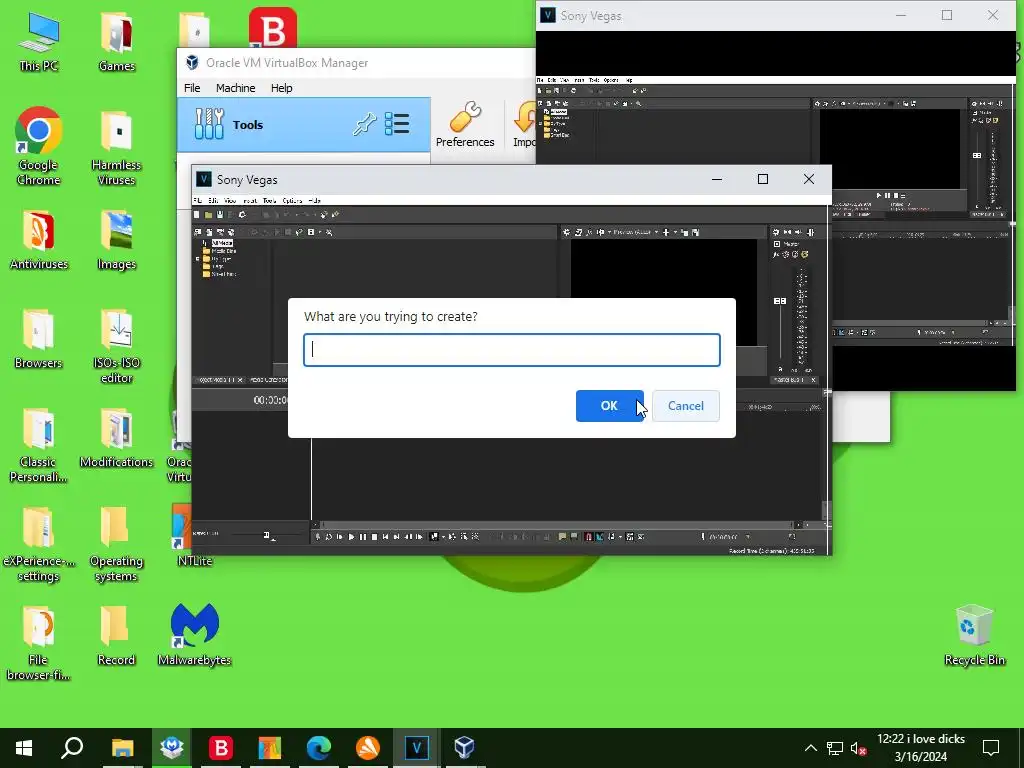Click Preferences in VirtualBox toolbar
The height and width of the screenshot is (768, 1024).
(465, 124)
